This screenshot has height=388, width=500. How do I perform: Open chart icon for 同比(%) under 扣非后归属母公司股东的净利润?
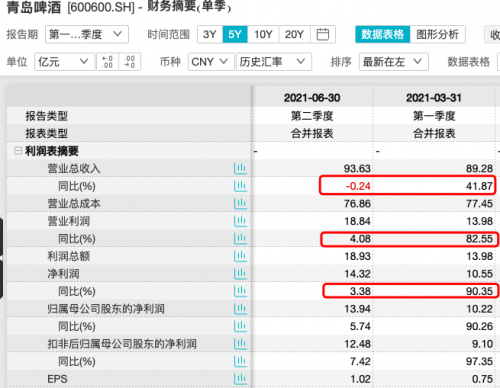pyautogui.click(x=240, y=361)
